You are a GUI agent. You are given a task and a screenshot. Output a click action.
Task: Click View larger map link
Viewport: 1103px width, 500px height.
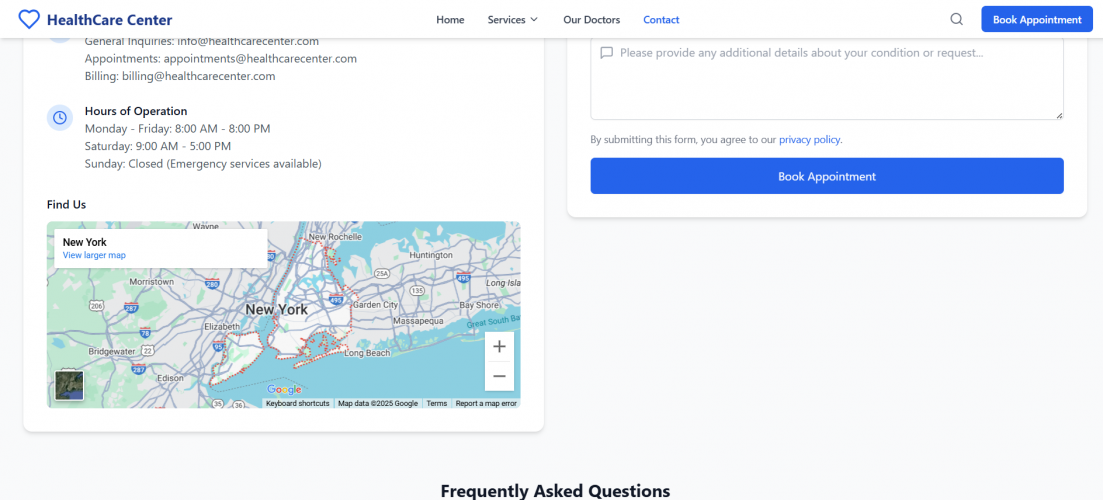click(x=94, y=256)
